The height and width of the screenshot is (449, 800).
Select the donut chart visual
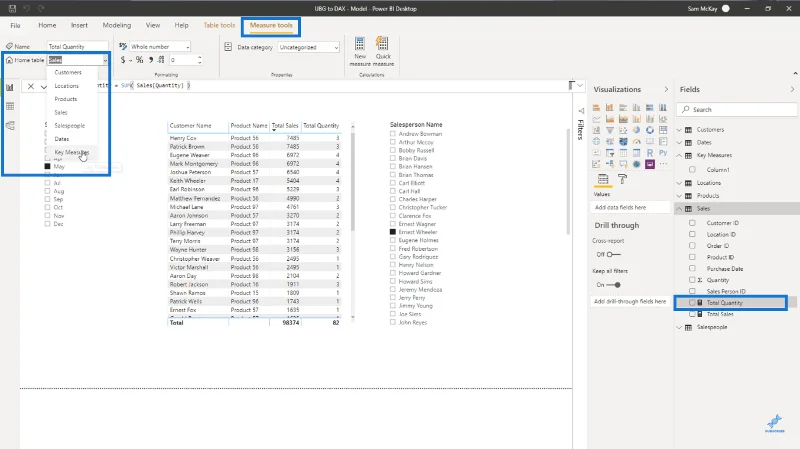(x=649, y=130)
